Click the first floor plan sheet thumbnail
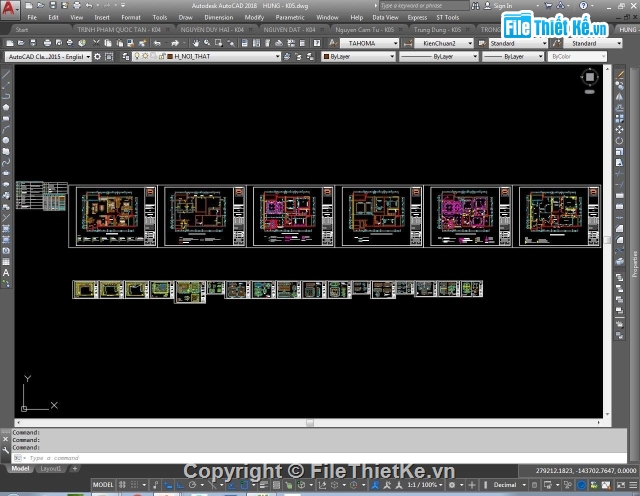640x496 pixels. (x=113, y=216)
